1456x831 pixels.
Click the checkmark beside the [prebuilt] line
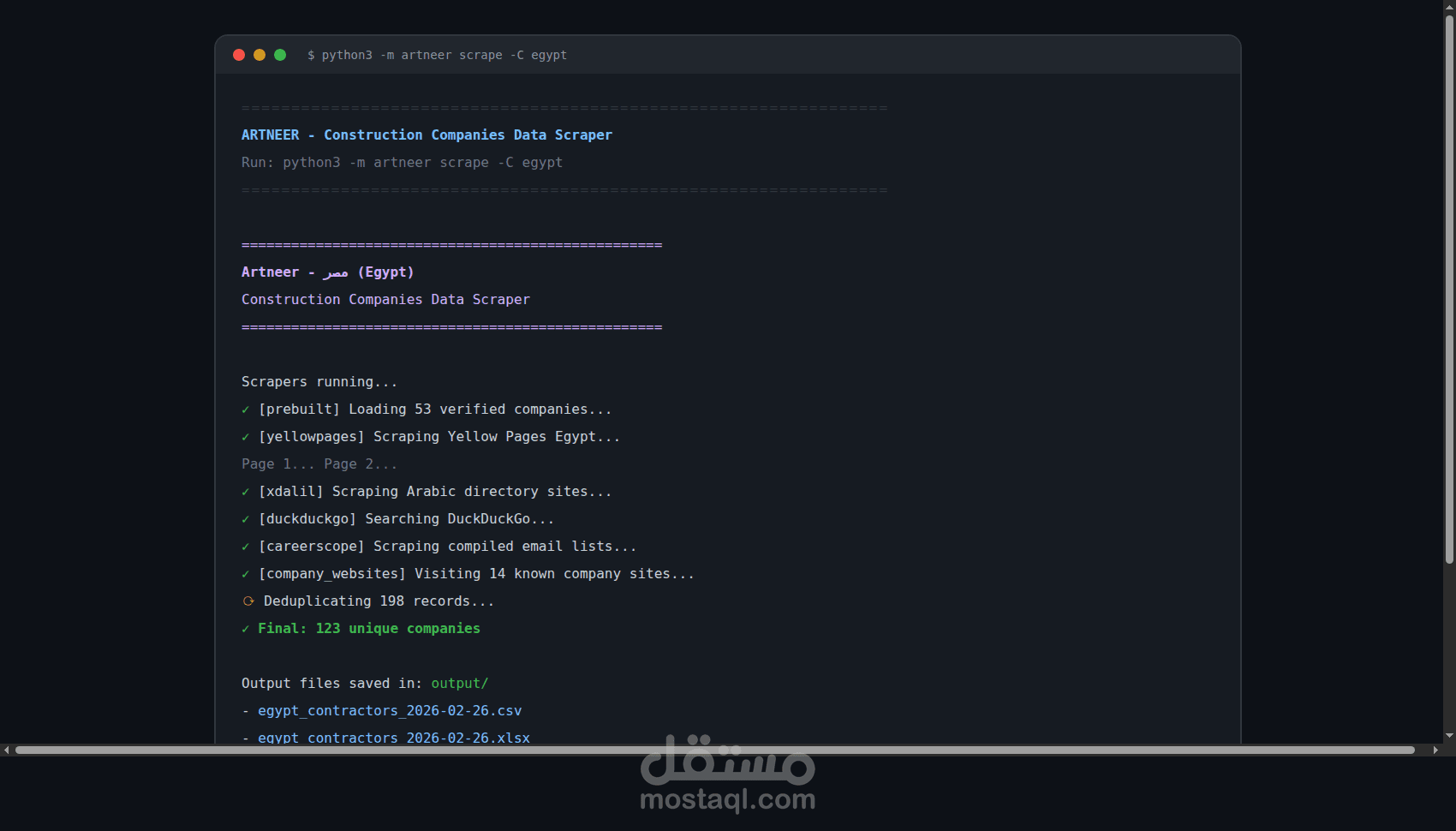[246, 410]
